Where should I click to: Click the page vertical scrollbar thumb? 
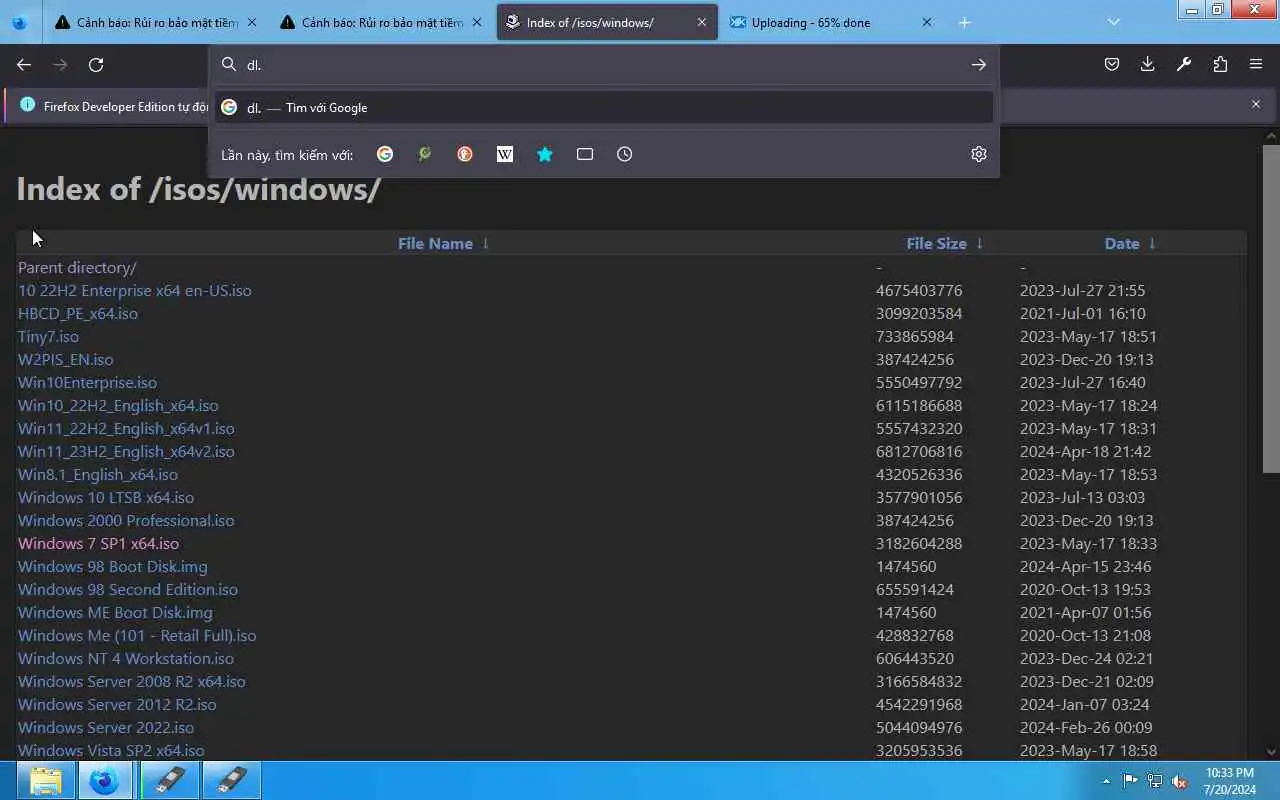point(1271,309)
